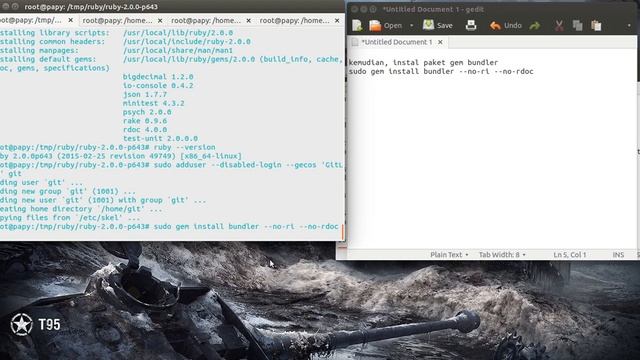
Task: Click '/usr/local/share/man/man1' path in terminal
Action: point(178,51)
